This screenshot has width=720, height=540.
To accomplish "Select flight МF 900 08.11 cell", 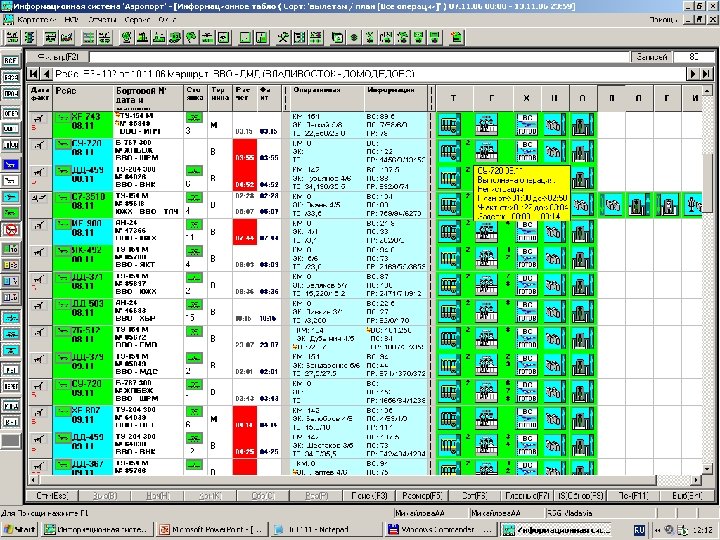I will [83, 231].
